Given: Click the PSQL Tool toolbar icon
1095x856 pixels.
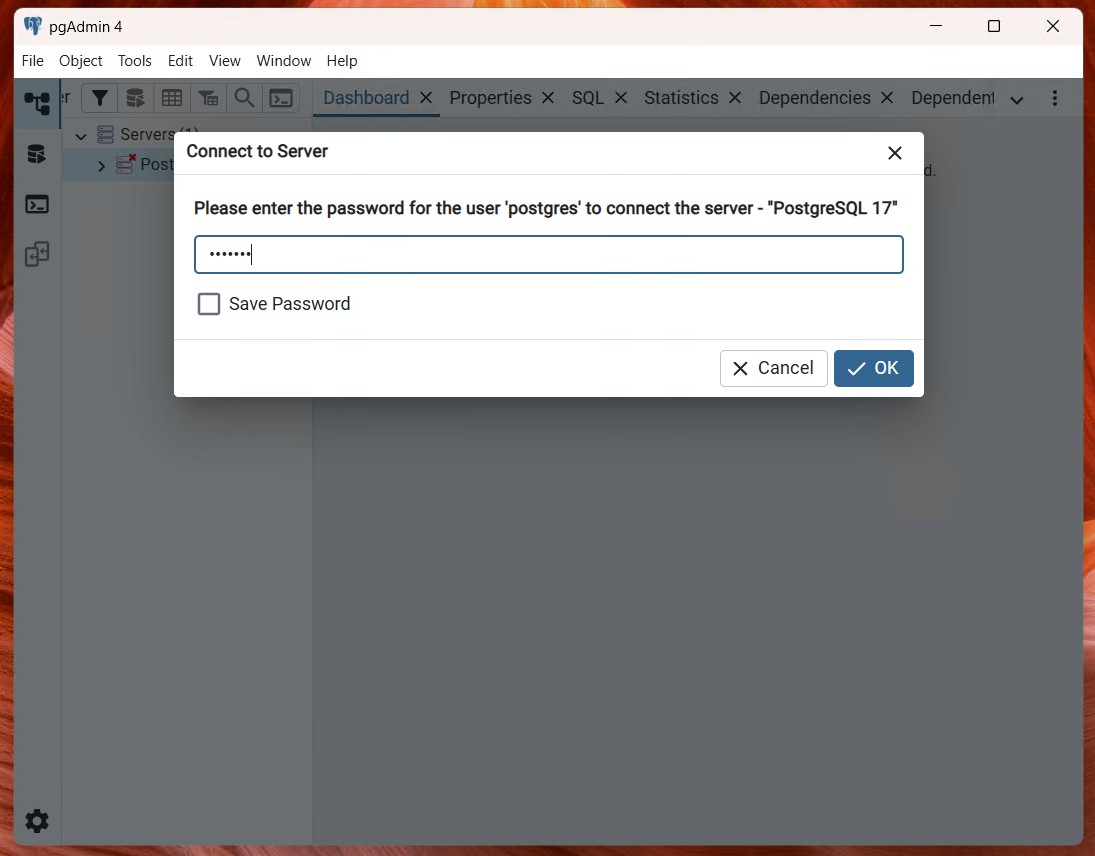Looking at the screenshot, I should click(x=281, y=98).
